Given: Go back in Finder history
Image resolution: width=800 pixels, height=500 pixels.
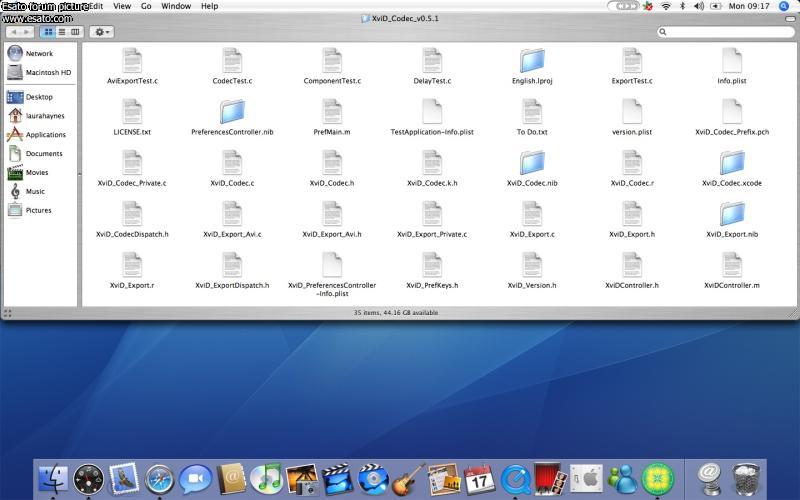Looking at the screenshot, I should click(x=13, y=32).
